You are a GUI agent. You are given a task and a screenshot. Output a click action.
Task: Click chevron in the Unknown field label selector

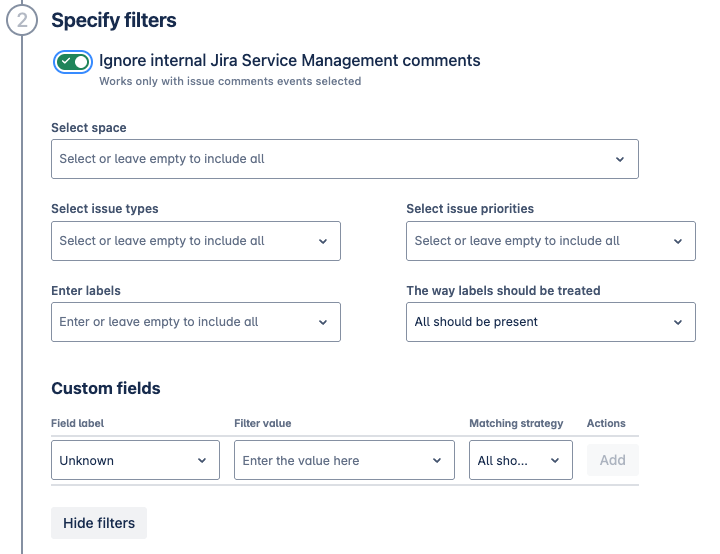[202, 460]
